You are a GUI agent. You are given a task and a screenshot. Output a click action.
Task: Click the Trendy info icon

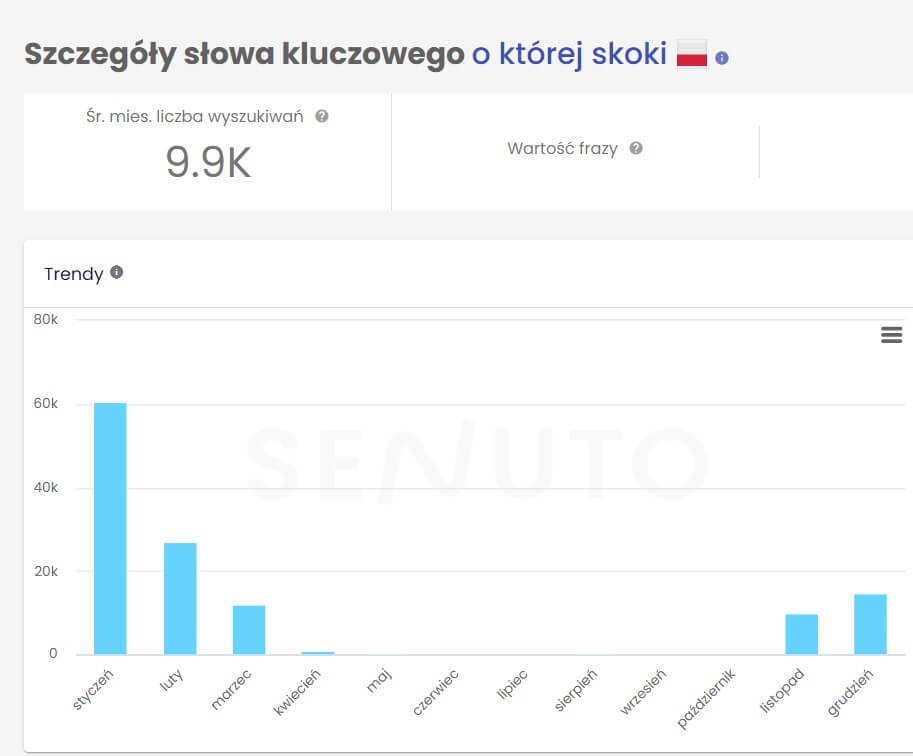117,270
